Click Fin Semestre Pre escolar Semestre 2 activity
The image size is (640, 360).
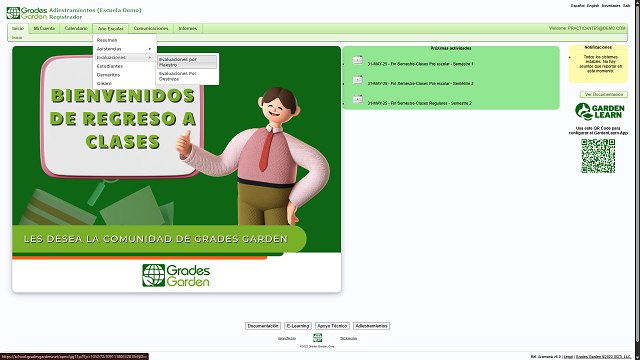coord(420,84)
